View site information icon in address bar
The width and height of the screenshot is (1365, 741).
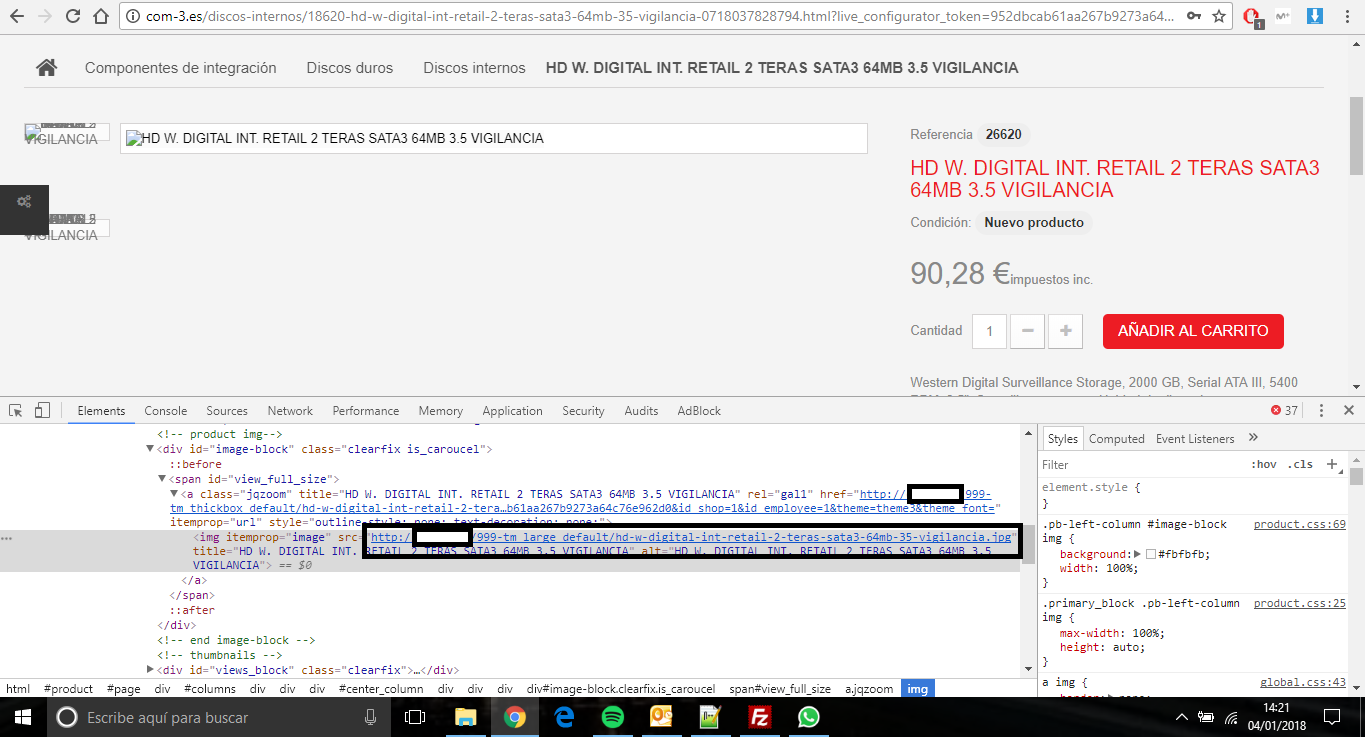coord(132,16)
